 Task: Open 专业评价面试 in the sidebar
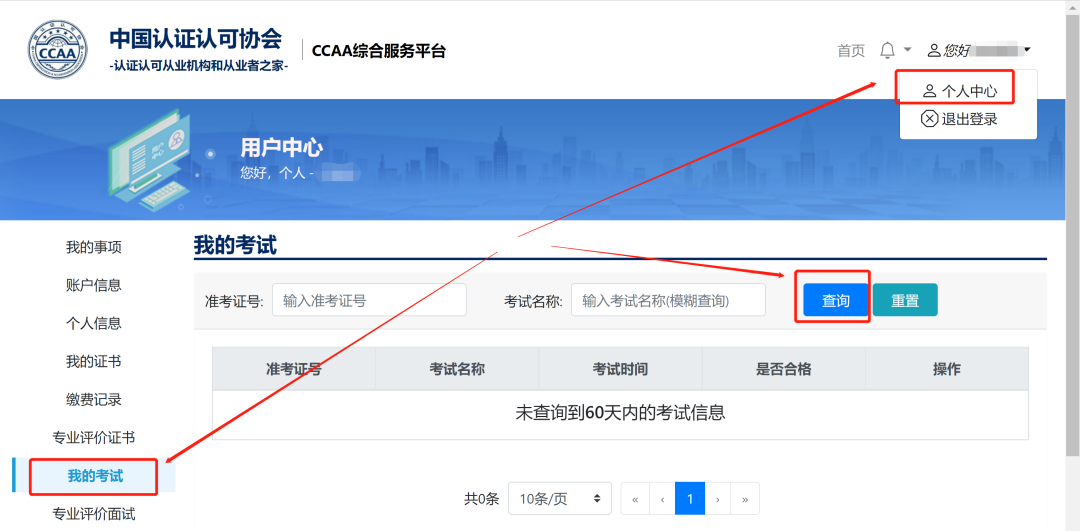[x=94, y=513]
